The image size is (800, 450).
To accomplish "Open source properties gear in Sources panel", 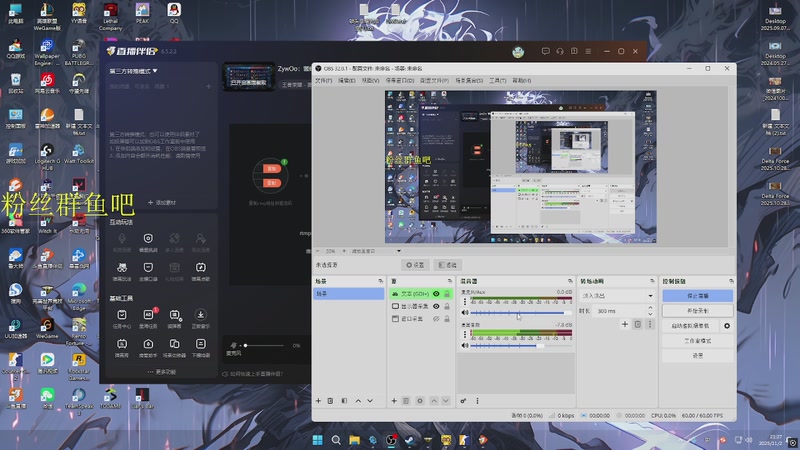I will click(x=420, y=401).
